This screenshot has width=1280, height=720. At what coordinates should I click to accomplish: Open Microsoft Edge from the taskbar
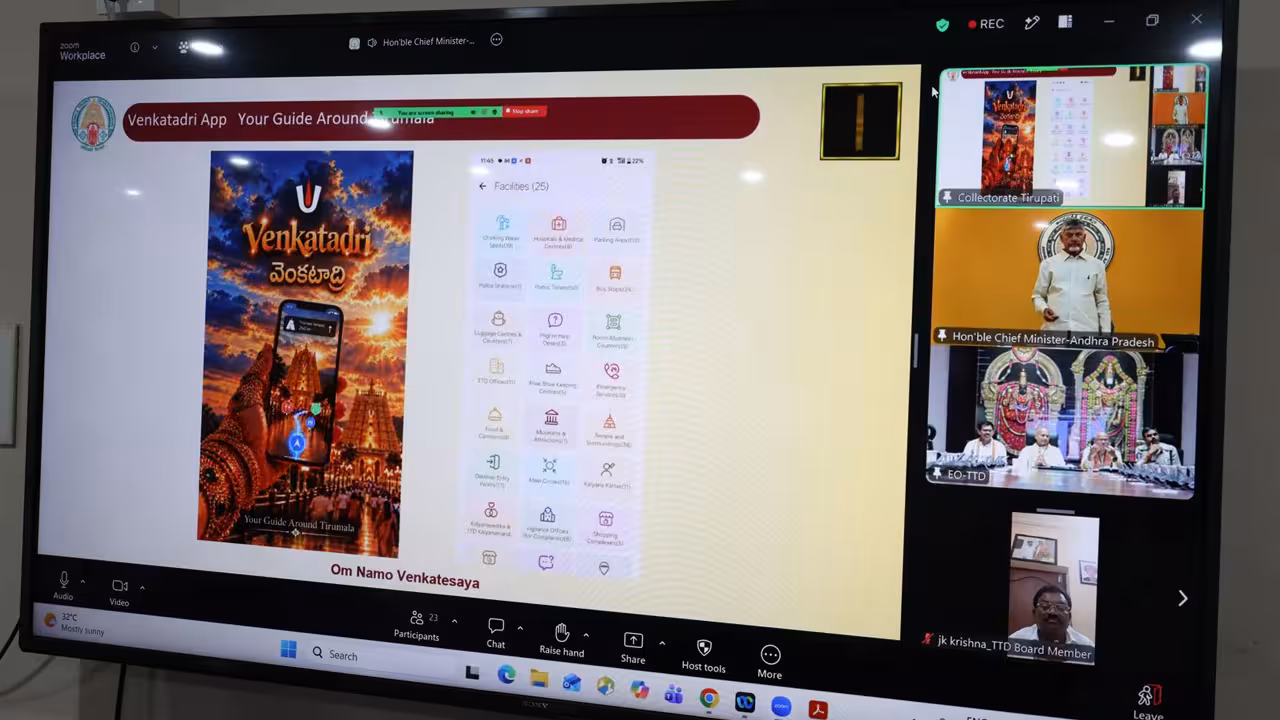[506, 676]
